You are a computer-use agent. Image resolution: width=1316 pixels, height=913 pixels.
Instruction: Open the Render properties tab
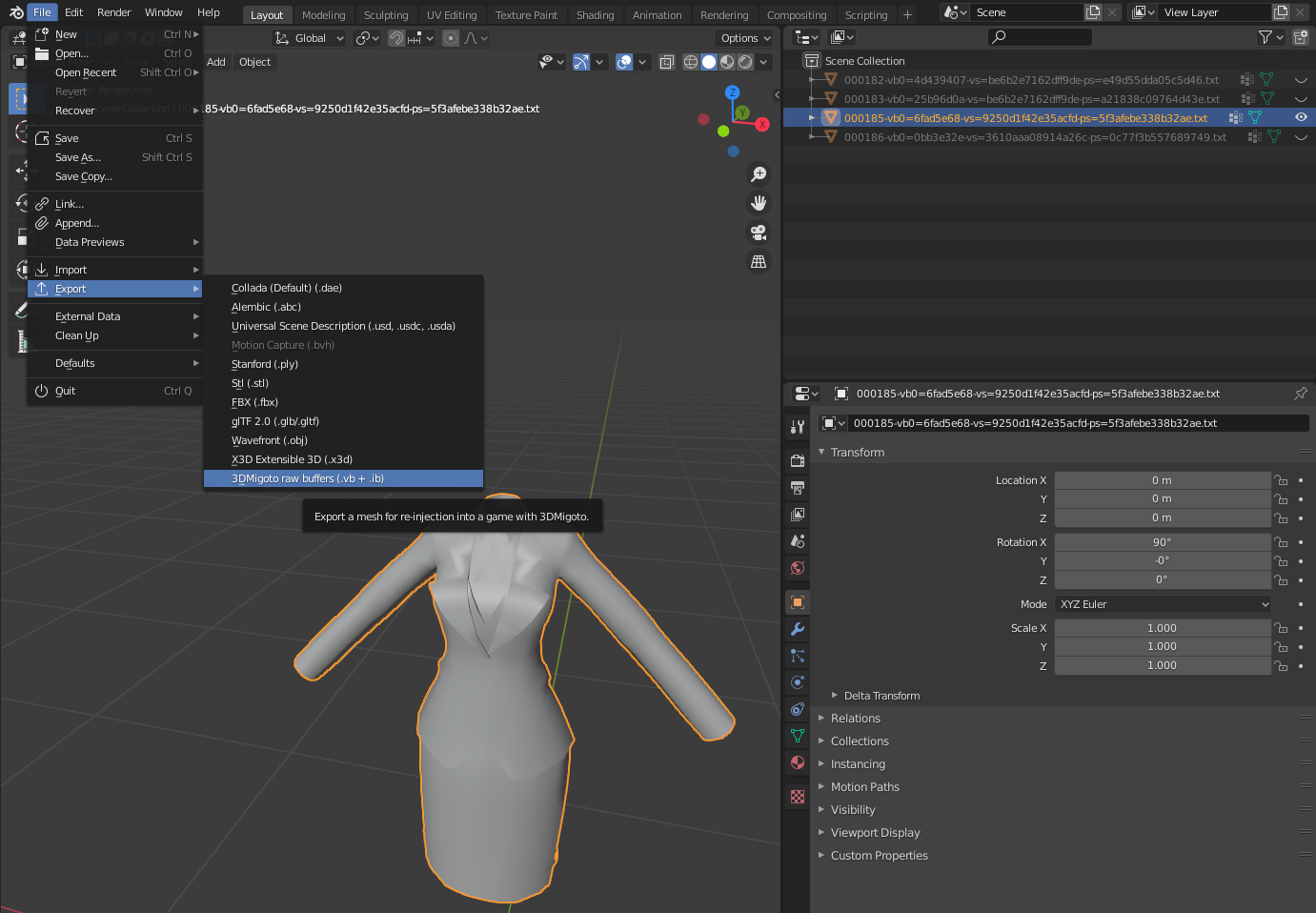(x=798, y=461)
